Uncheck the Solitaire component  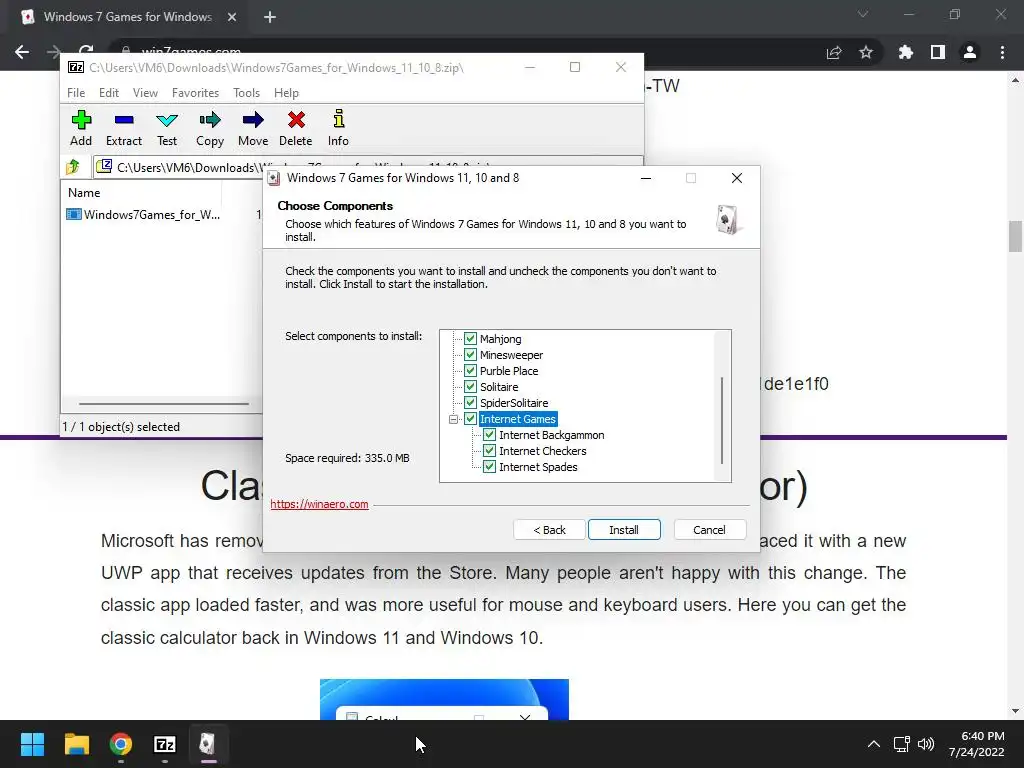coord(470,387)
